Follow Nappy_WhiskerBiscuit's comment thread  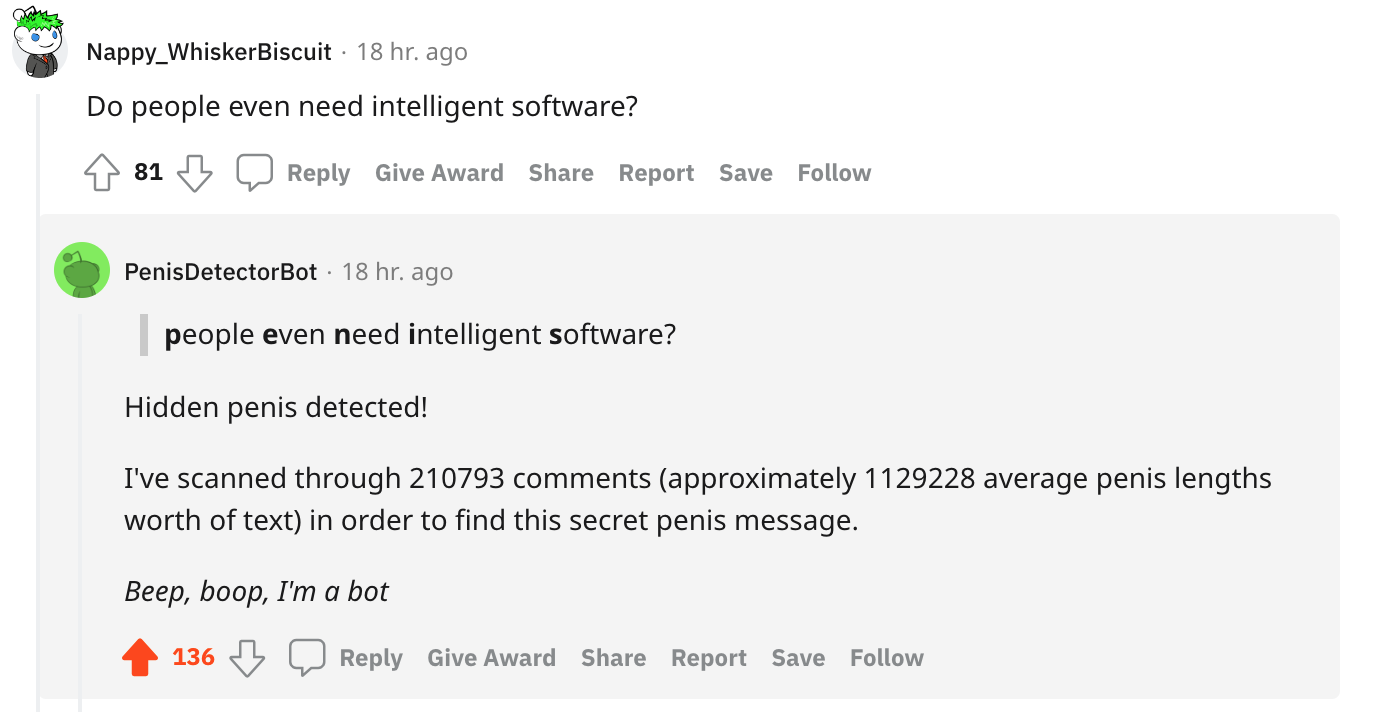tap(834, 173)
